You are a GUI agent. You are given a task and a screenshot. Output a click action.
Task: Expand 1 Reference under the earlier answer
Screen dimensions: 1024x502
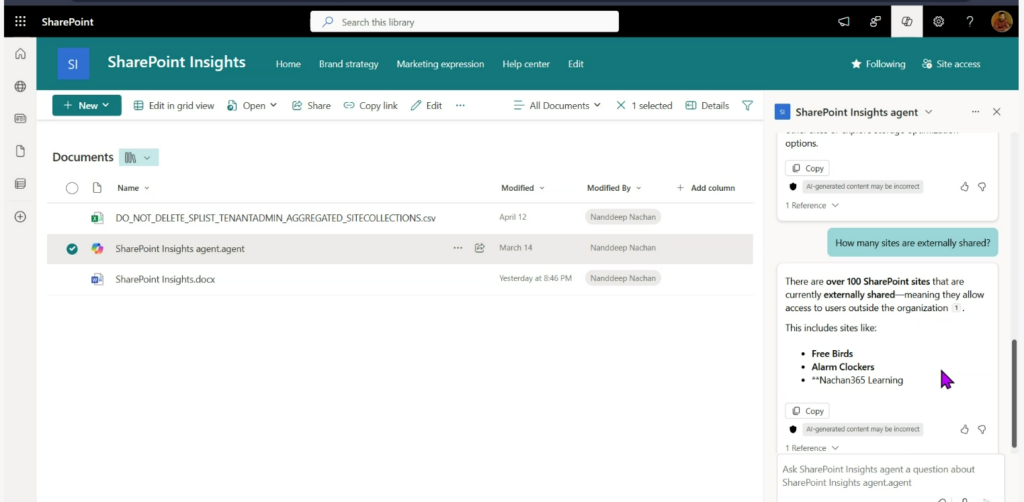click(812, 205)
